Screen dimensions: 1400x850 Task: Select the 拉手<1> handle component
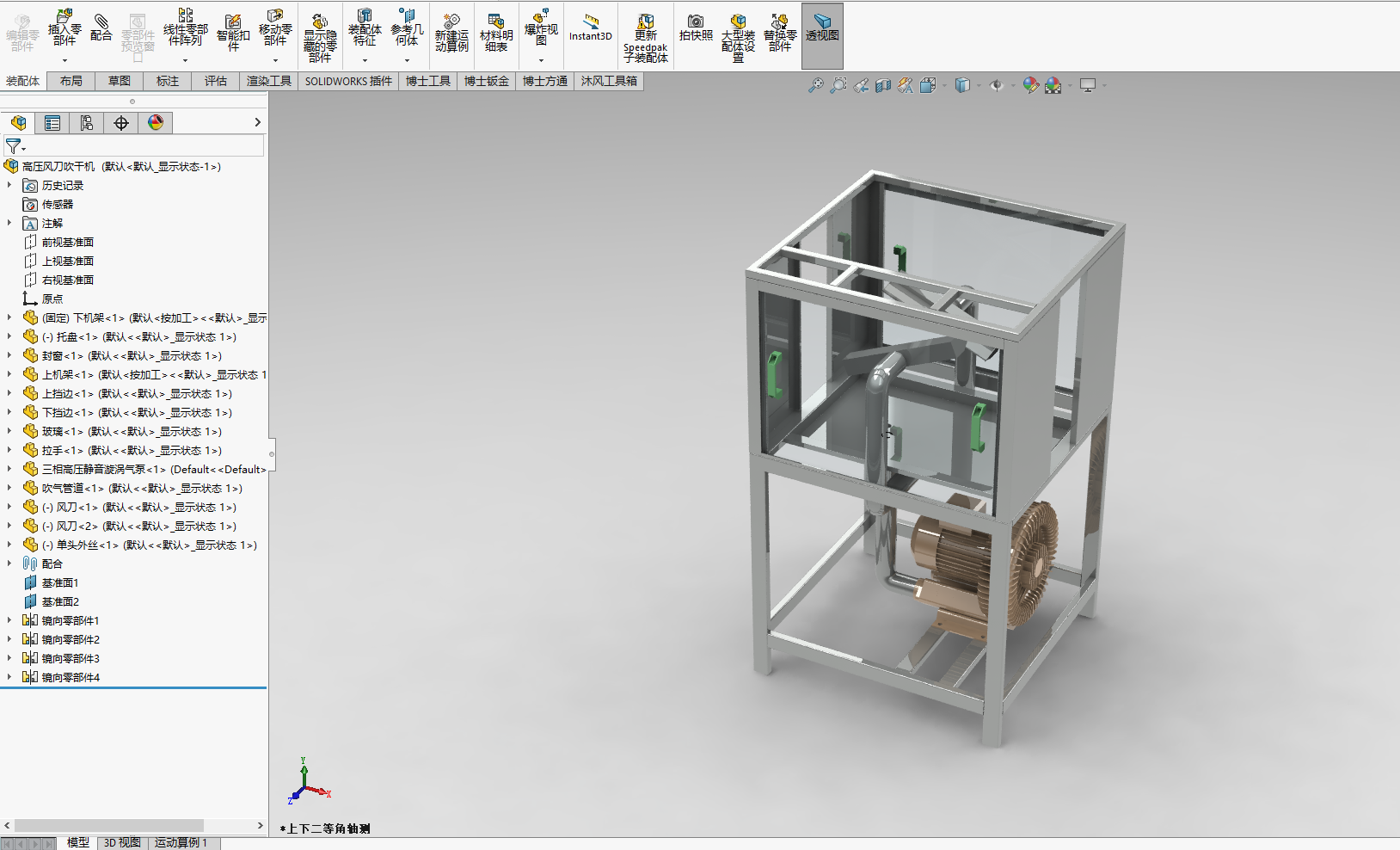coord(132,450)
